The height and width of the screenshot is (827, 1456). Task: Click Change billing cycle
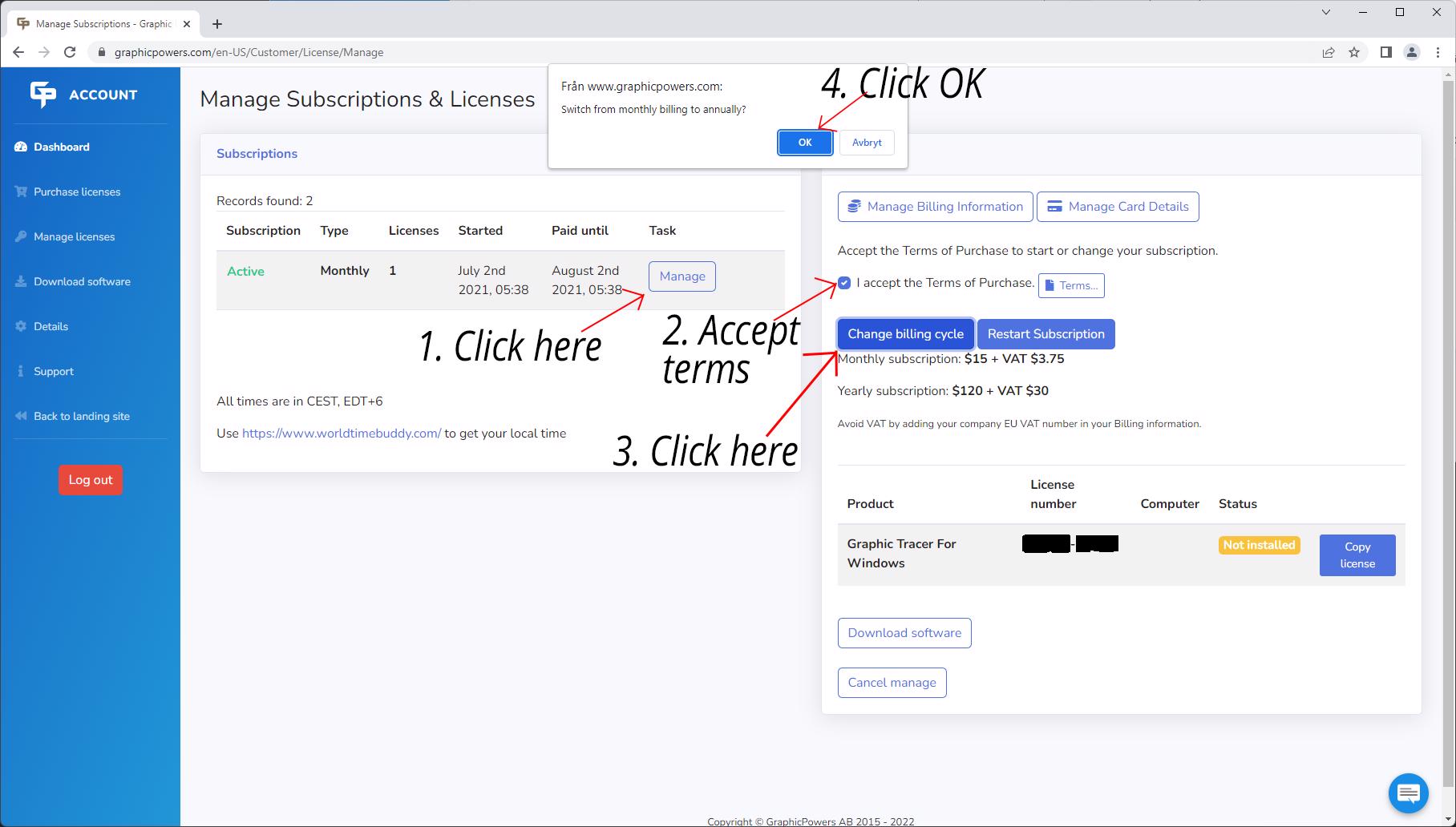pos(906,334)
